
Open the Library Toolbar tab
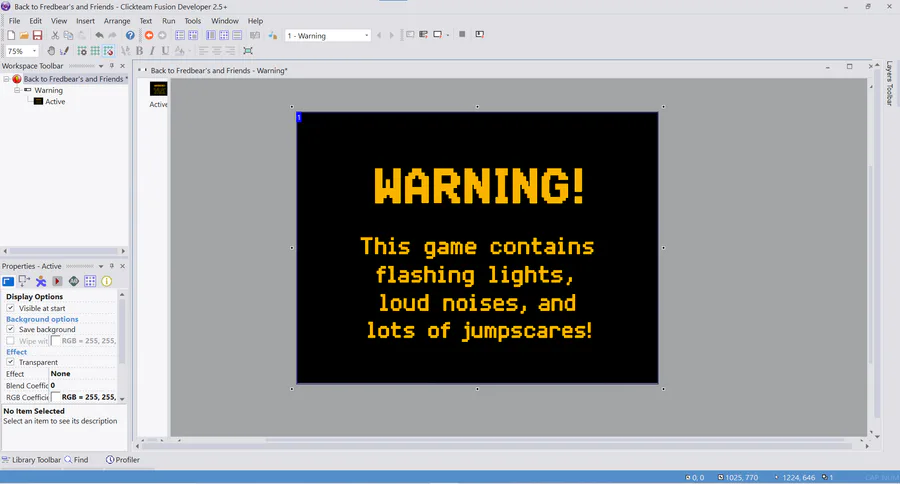31,460
